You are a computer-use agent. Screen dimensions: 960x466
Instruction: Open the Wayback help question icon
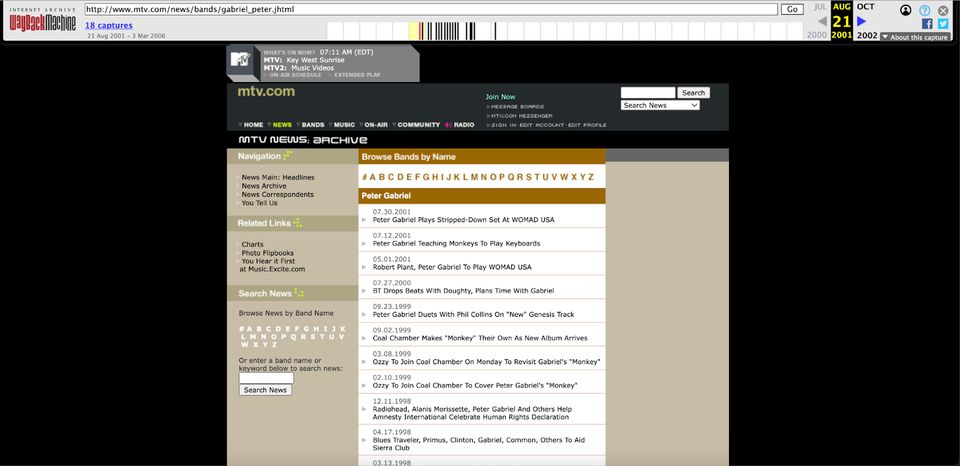924,10
